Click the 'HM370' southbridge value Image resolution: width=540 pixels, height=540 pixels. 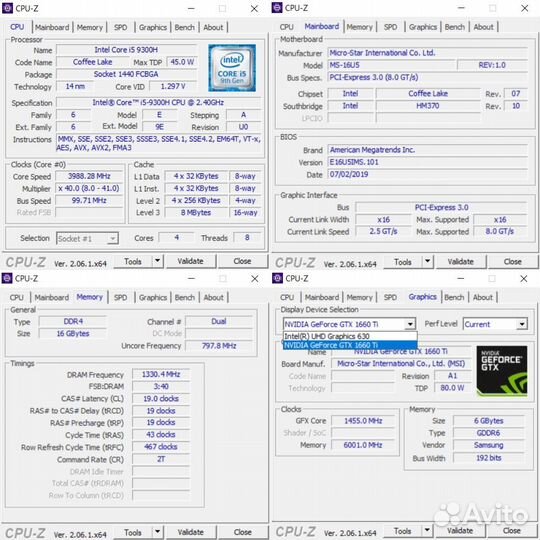[x=428, y=106]
